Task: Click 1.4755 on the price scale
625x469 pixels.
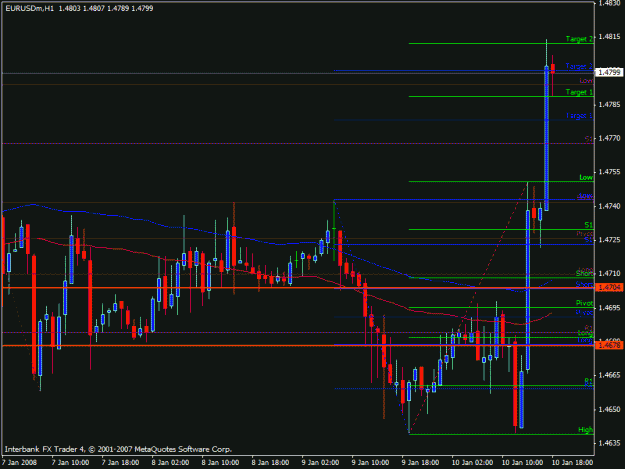Action: tap(609, 172)
